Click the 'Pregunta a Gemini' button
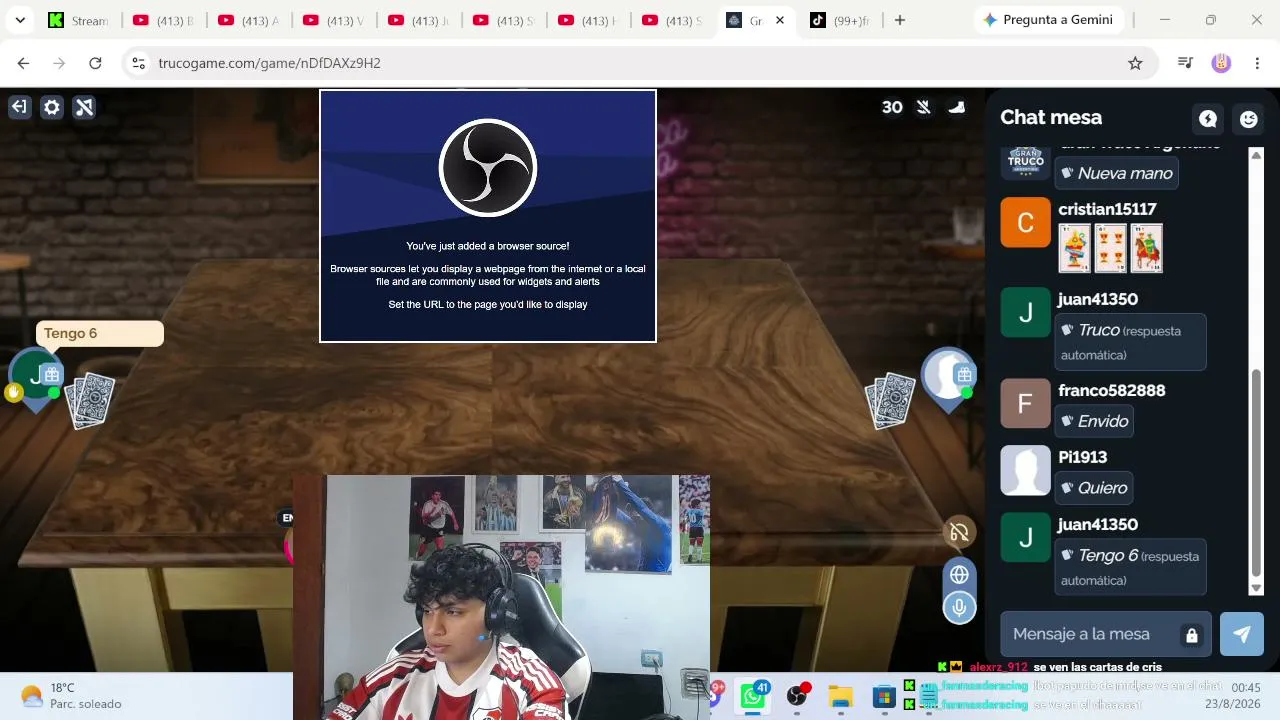Screen dimensions: 1280x720 click(1049, 20)
